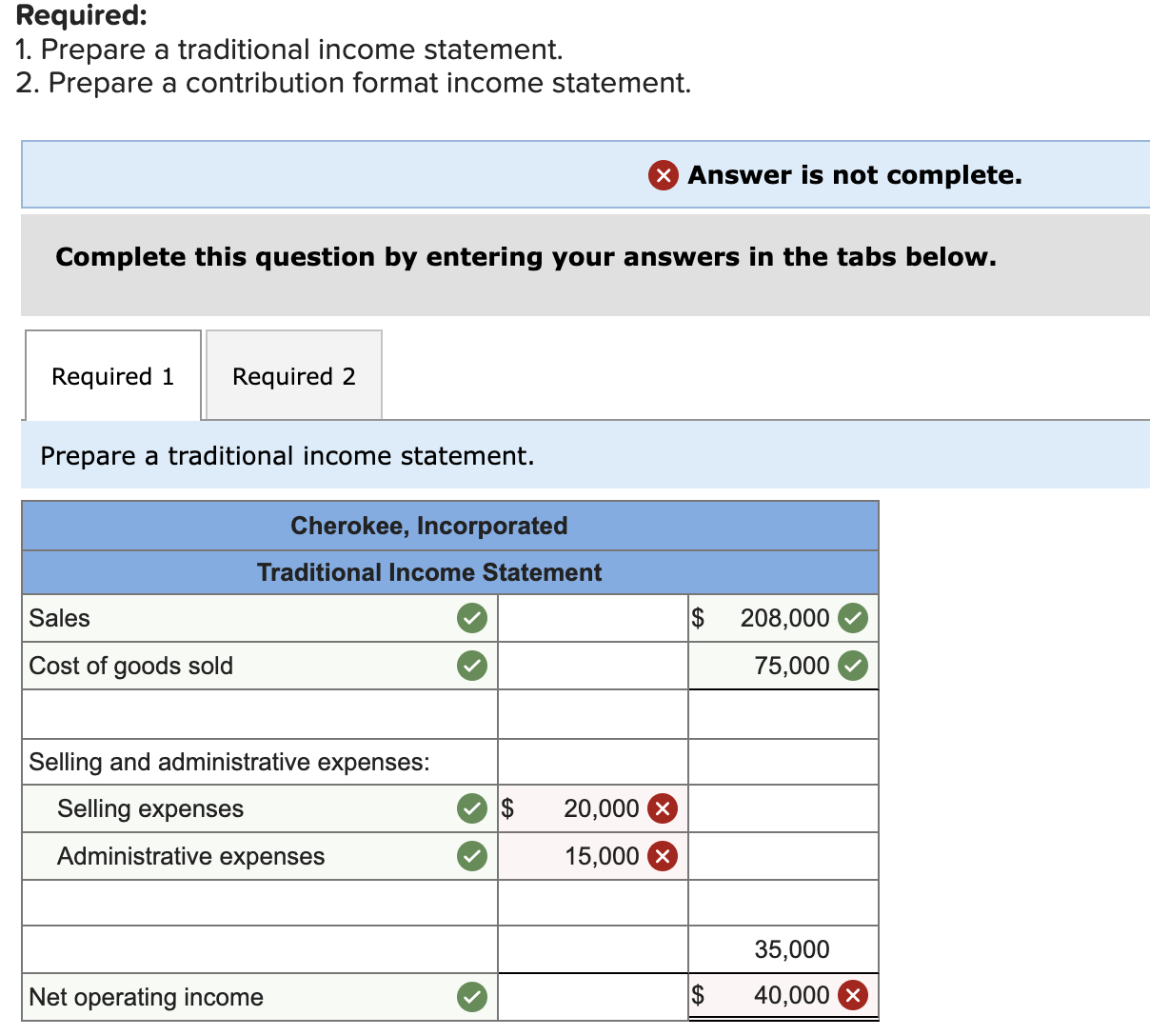Image resolution: width=1150 pixels, height=1036 pixels.
Task: Click the red X icon beside 15,000
Action: [663, 856]
